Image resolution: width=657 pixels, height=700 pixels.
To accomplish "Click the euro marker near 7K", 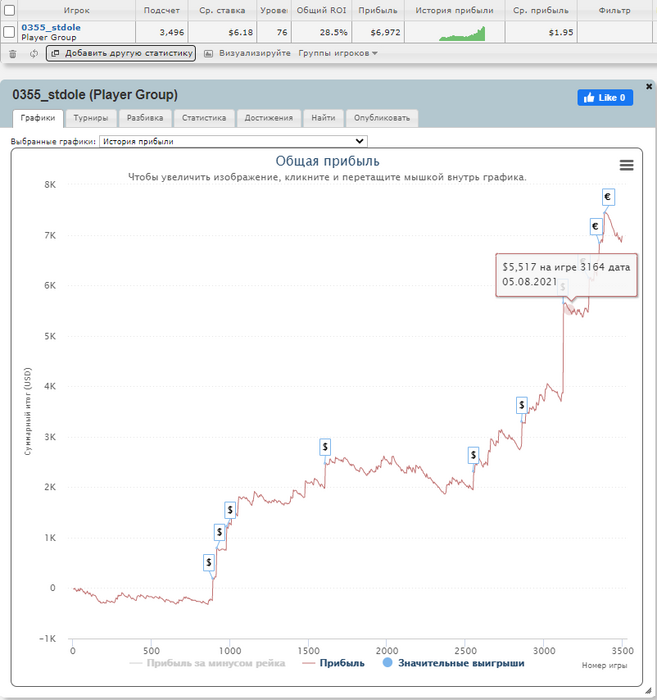I will click(595, 227).
